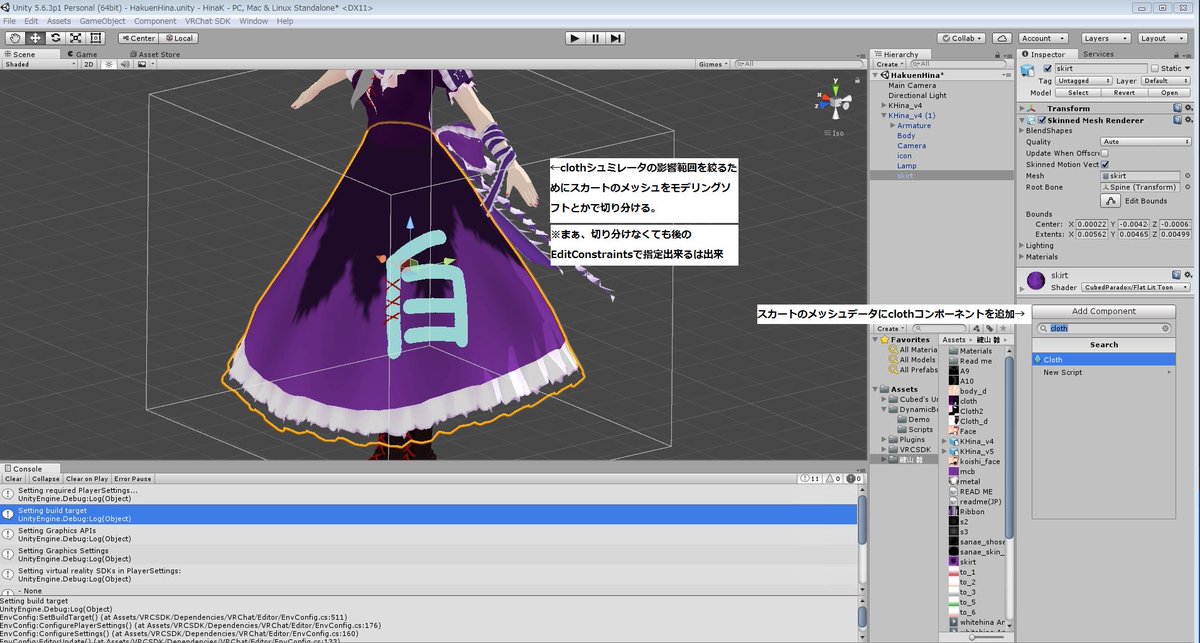Image resolution: width=1200 pixels, height=643 pixels.
Task: Toggle Skinned Mesh Renderer enabled checkbox
Action: point(1040,120)
